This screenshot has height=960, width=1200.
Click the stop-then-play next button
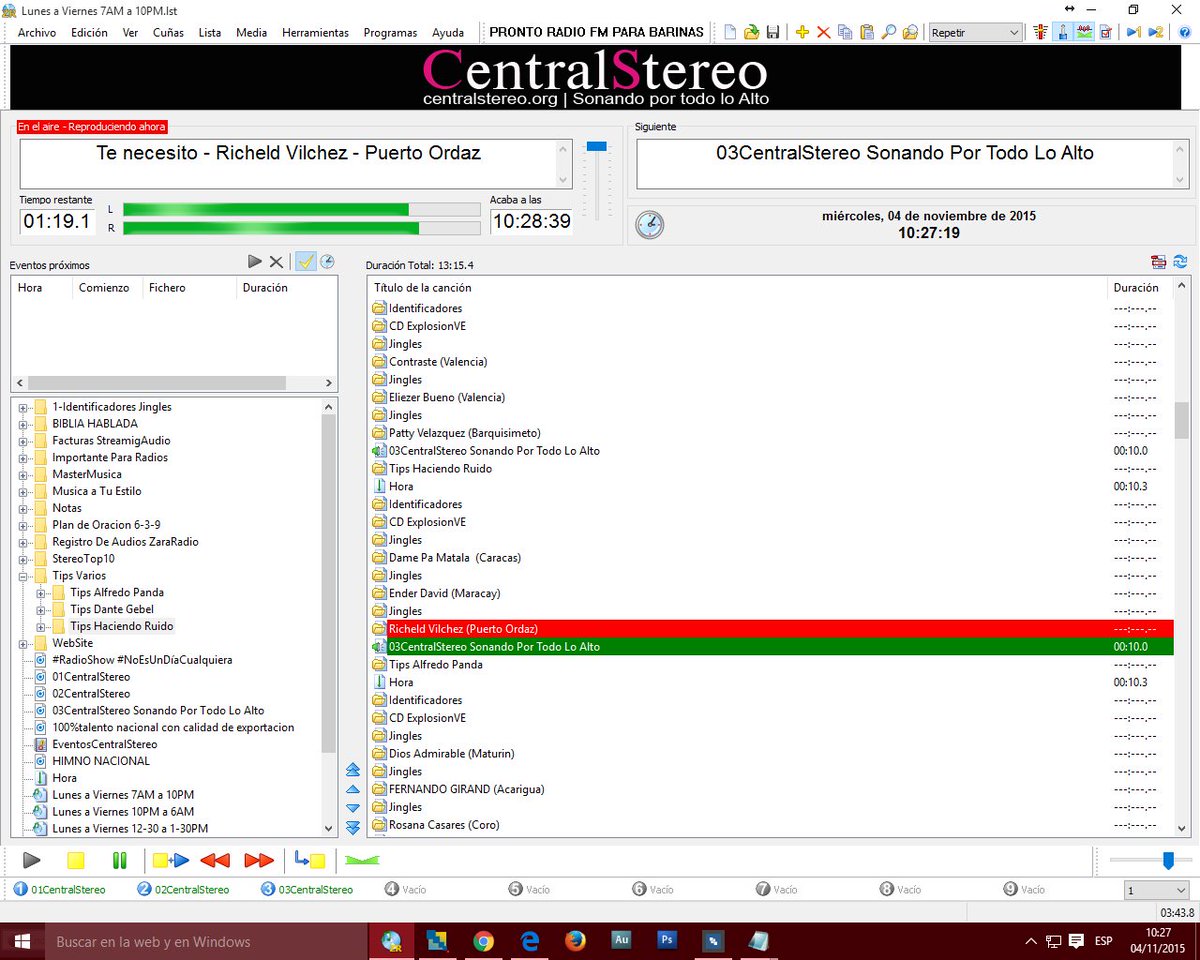(x=170, y=860)
